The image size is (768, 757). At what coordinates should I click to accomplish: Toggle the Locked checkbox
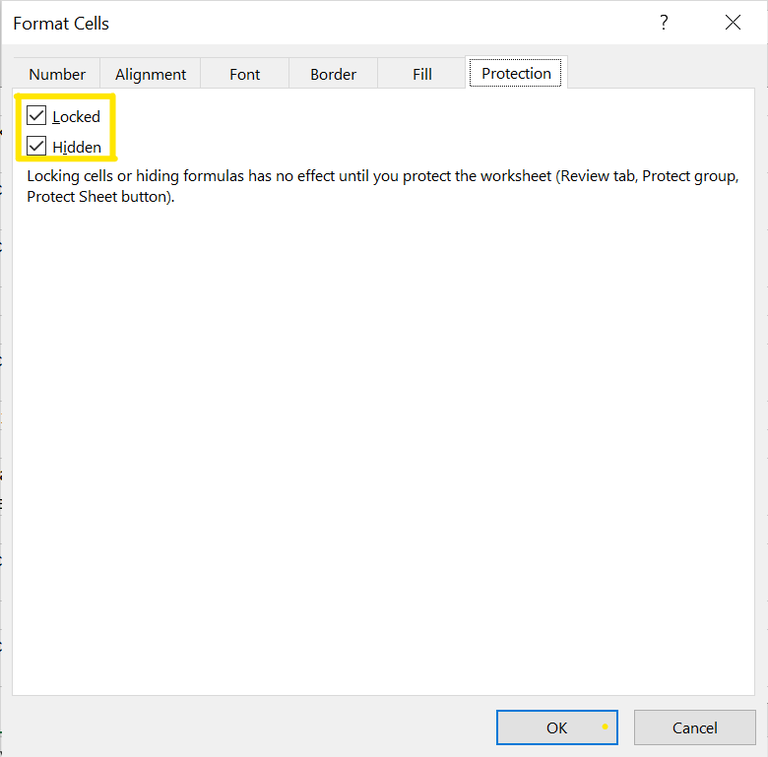[x=37, y=116]
